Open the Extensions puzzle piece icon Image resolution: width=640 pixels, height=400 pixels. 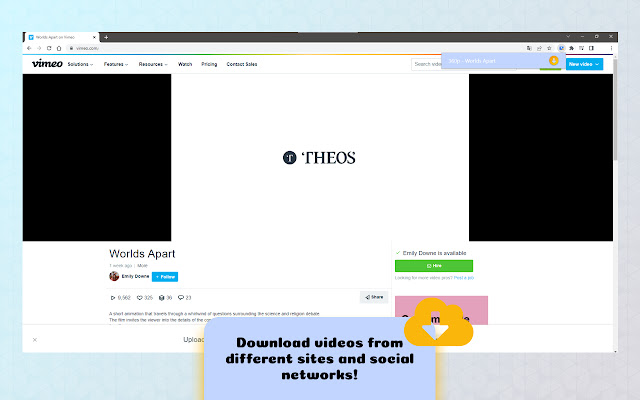coord(571,48)
